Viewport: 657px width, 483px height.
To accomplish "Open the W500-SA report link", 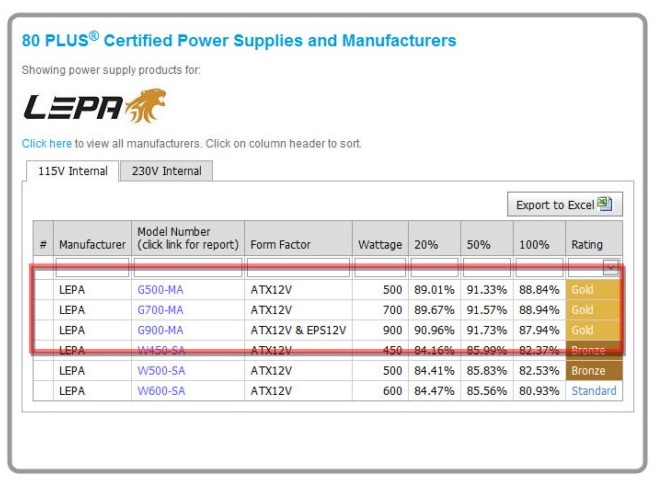I will 161,370.
